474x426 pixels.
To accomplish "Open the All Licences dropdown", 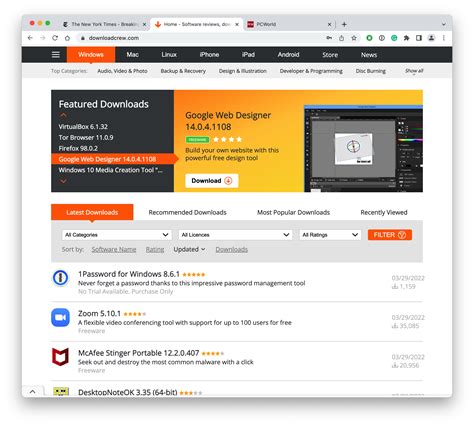I will (x=235, y=235).
